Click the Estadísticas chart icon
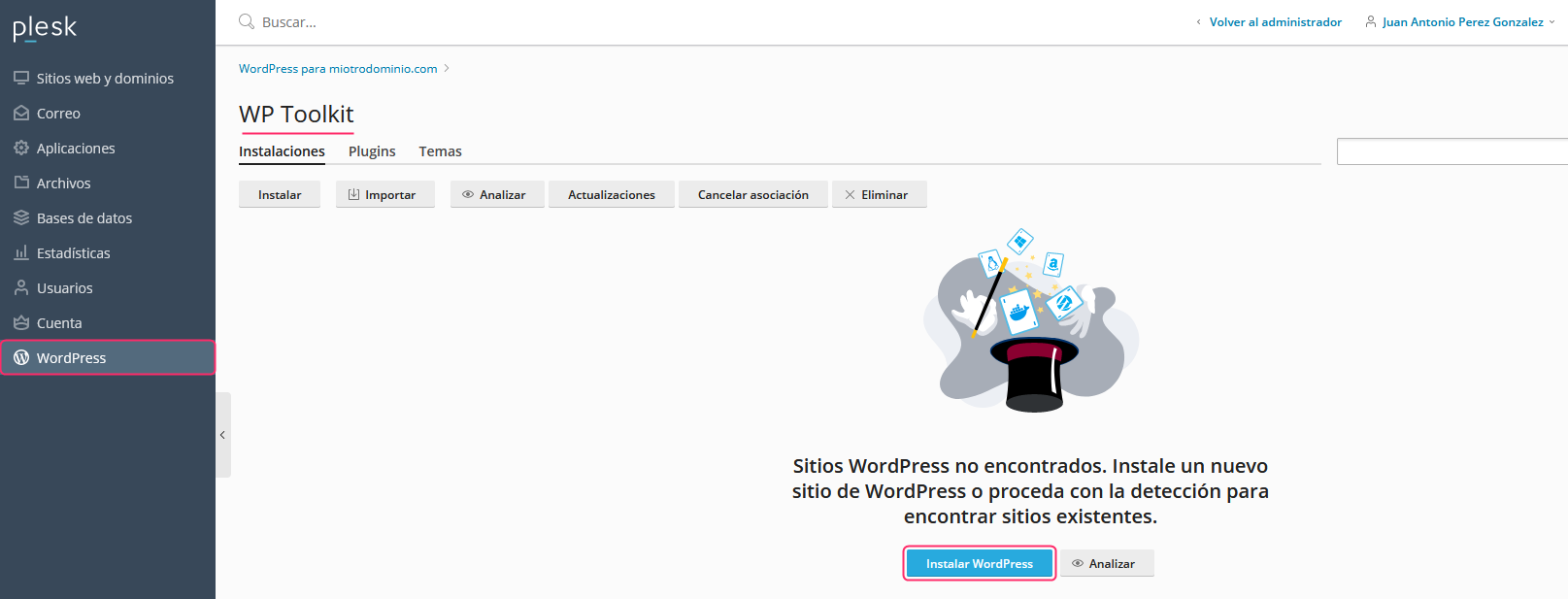Image resolution: width=1568 pixels, height=599 pixels. tap(21, 252)
